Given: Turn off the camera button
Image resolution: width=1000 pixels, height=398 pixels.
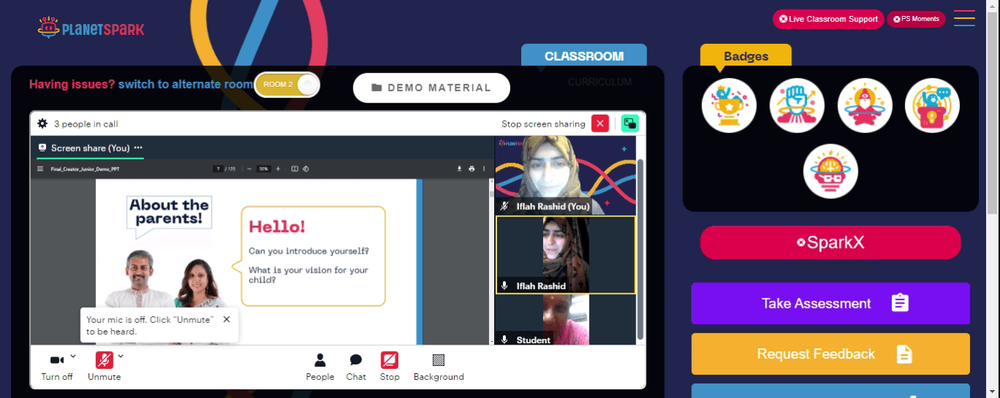Looking at the screenshot, I should [x=57, y=360].
